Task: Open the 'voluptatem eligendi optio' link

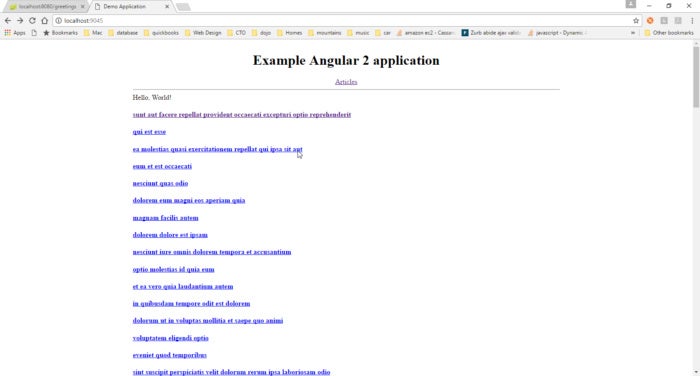Action: (171, 338)
